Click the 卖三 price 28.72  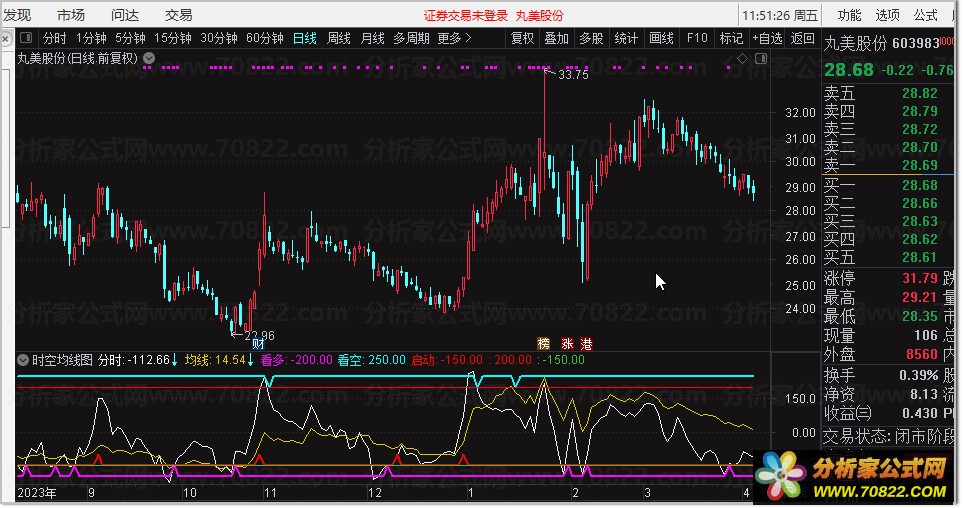tap(919, 129)
